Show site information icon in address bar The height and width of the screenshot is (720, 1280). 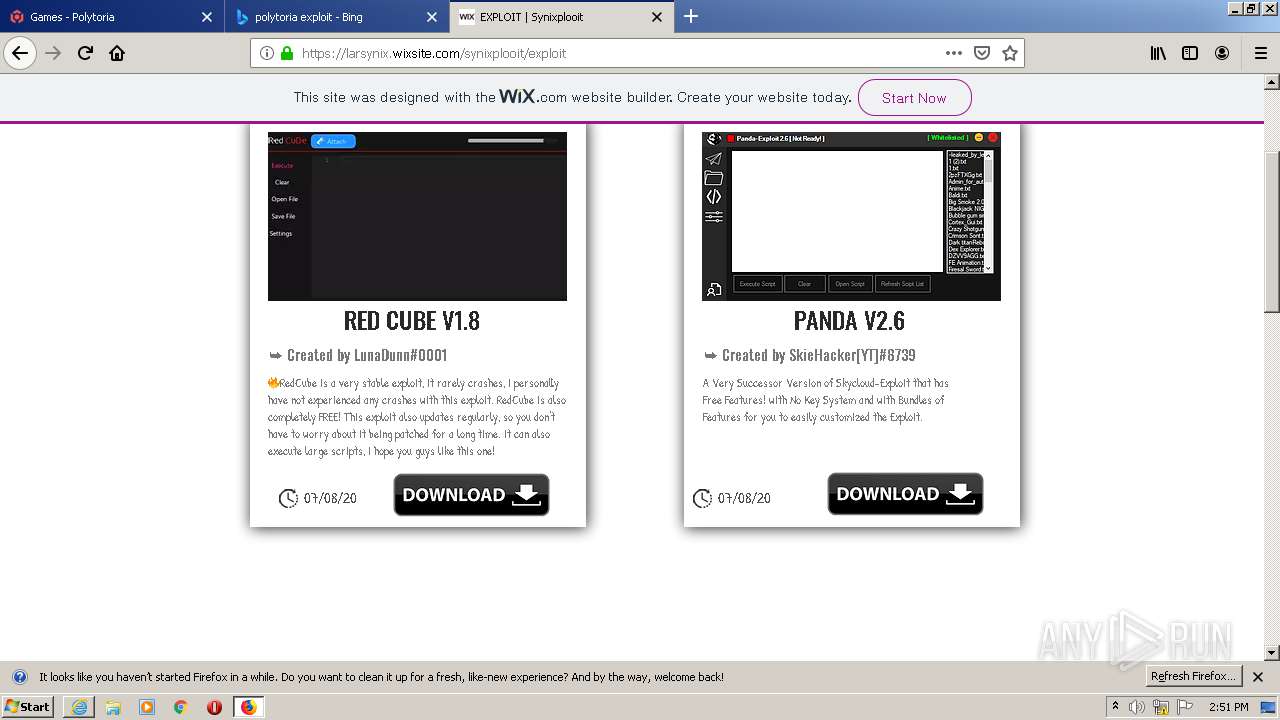pos(267,53)
